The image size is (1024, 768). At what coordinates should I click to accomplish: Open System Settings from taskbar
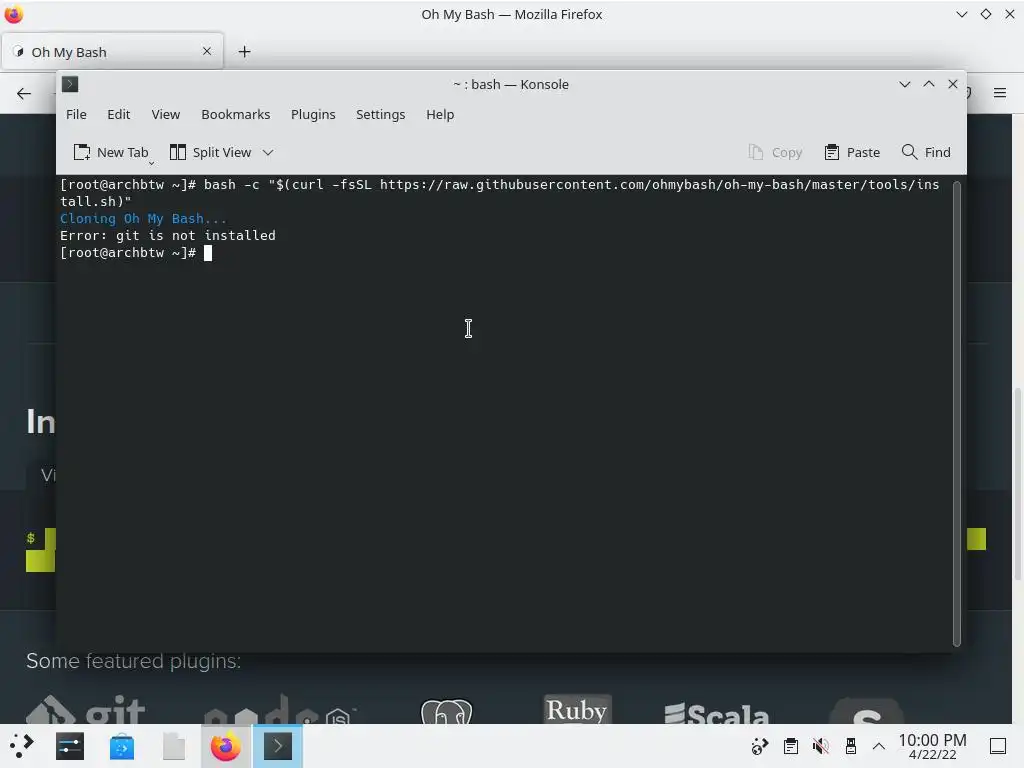pyautogui.click(x=70, y=746)
